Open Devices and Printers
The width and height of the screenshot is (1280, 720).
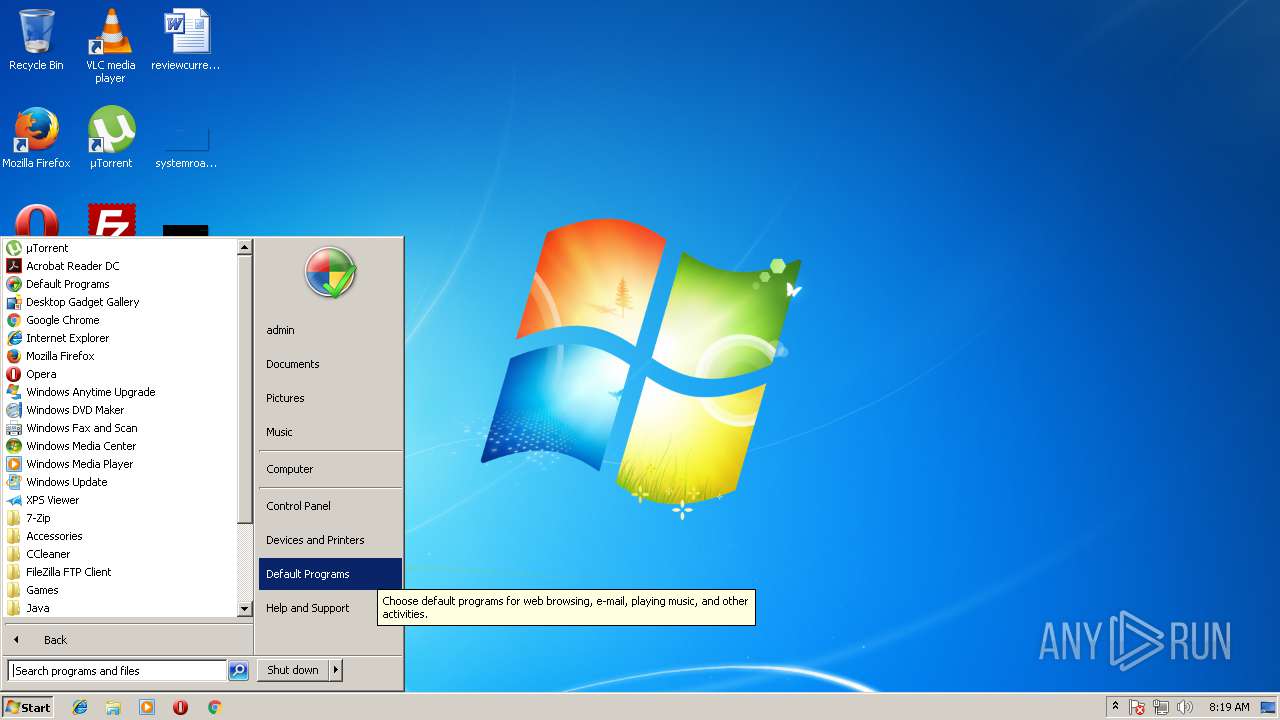click(x=330, y=540)
